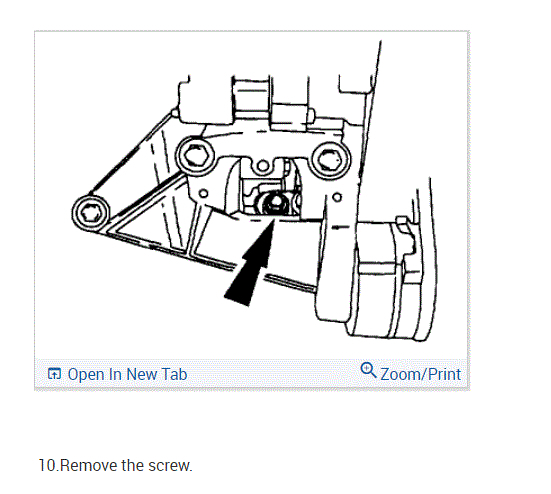Click the small hole below upper left bolt
The width and height of the screenshot is (551, 494).
203,193
